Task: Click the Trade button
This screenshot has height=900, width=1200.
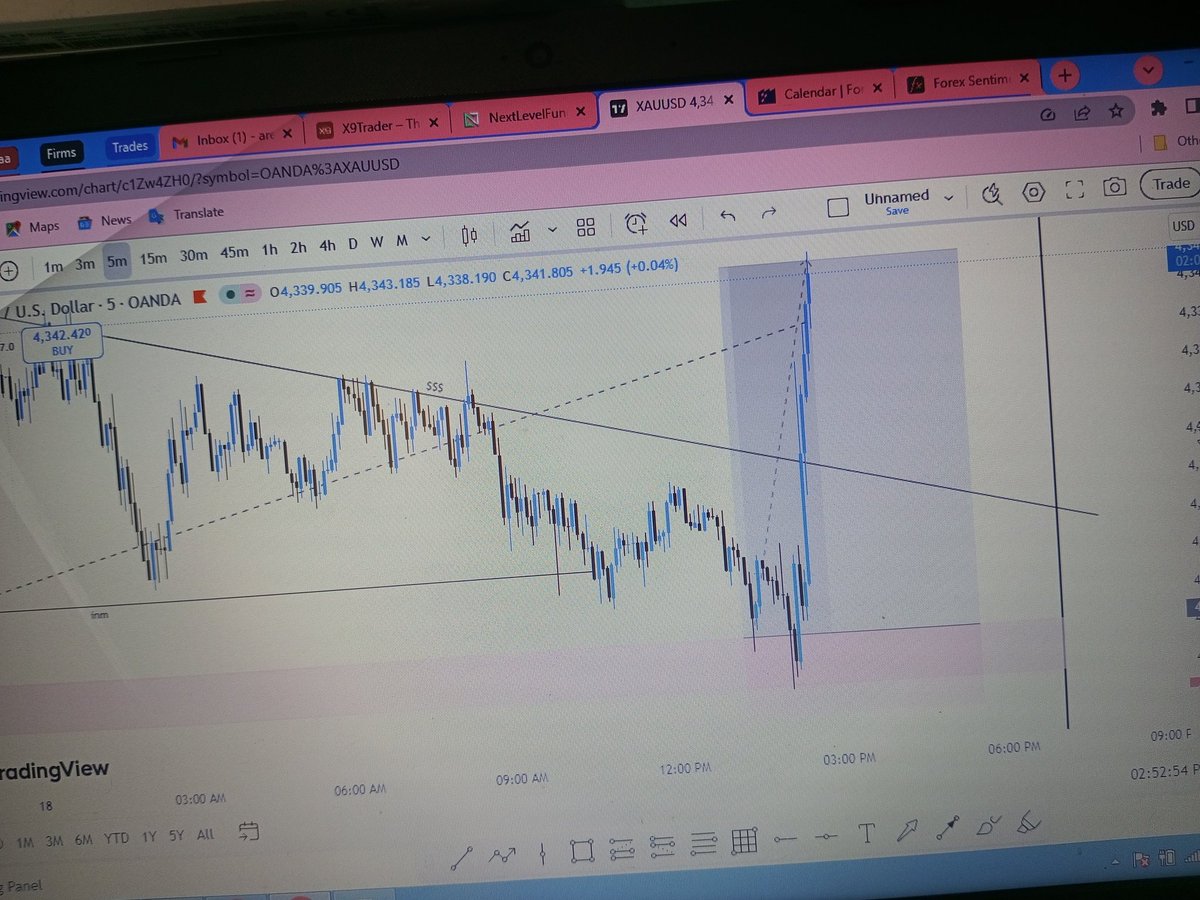Action: tap(1171, 184)
